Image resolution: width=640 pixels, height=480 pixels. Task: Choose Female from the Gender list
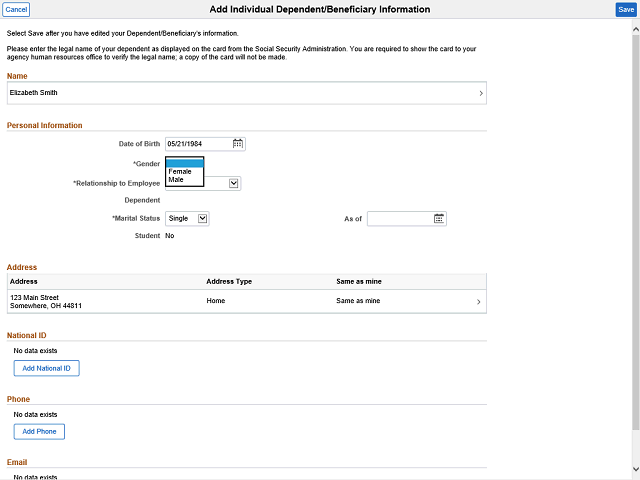(180, 172)
